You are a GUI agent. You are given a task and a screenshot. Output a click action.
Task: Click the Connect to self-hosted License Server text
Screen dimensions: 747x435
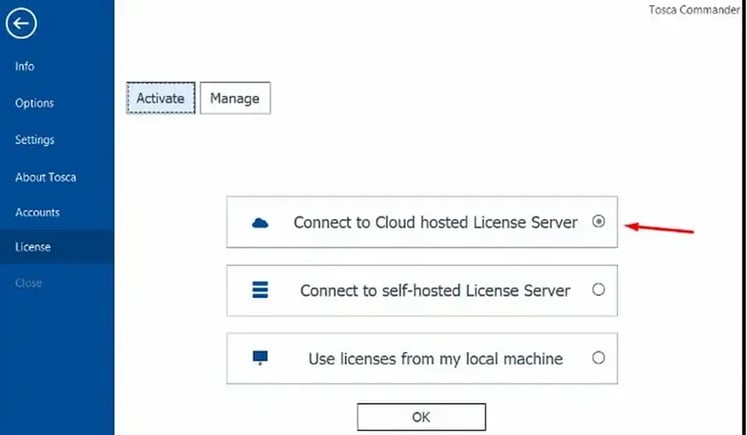click(435, 291)
